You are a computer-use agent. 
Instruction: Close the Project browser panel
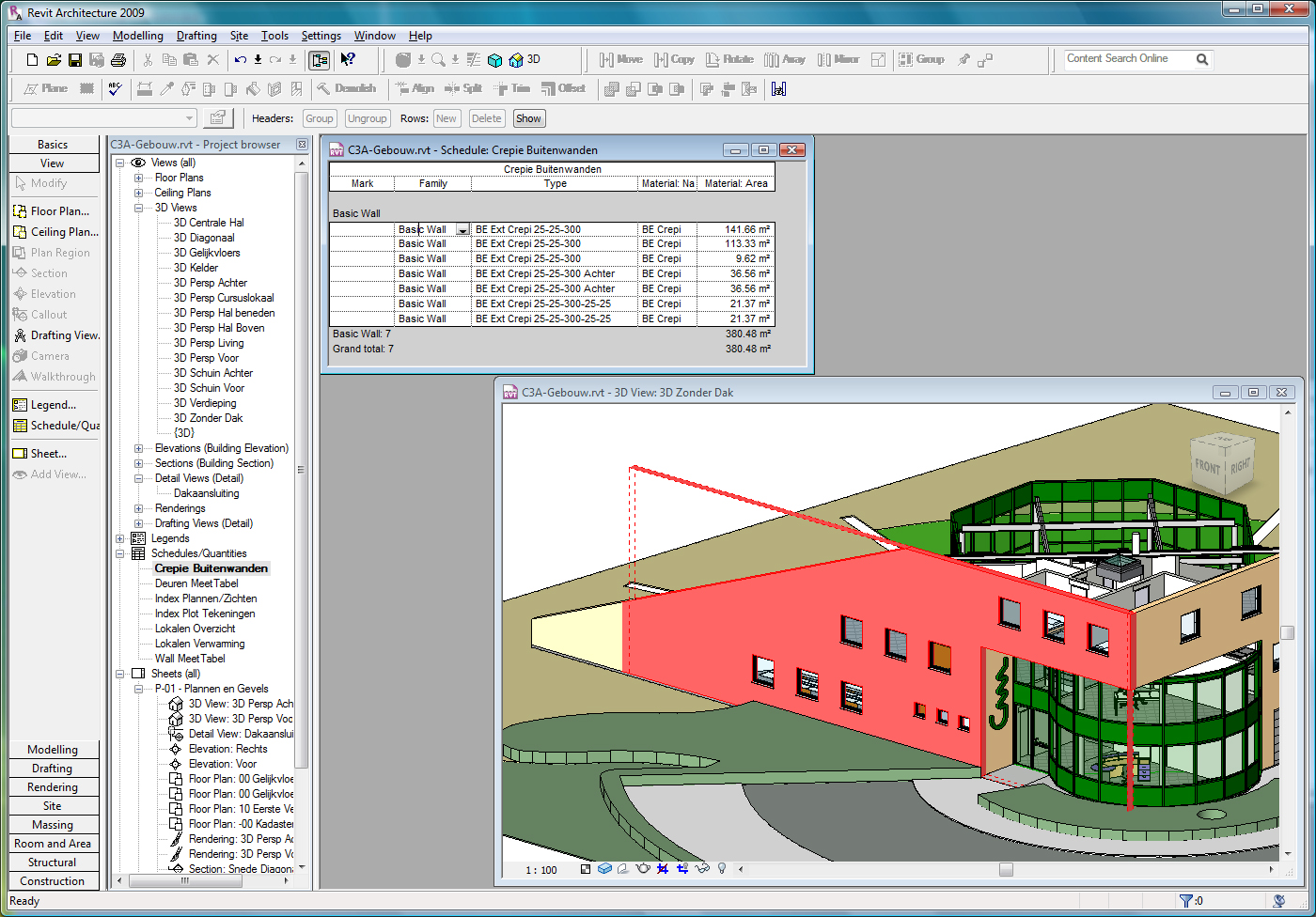point(302,145)
